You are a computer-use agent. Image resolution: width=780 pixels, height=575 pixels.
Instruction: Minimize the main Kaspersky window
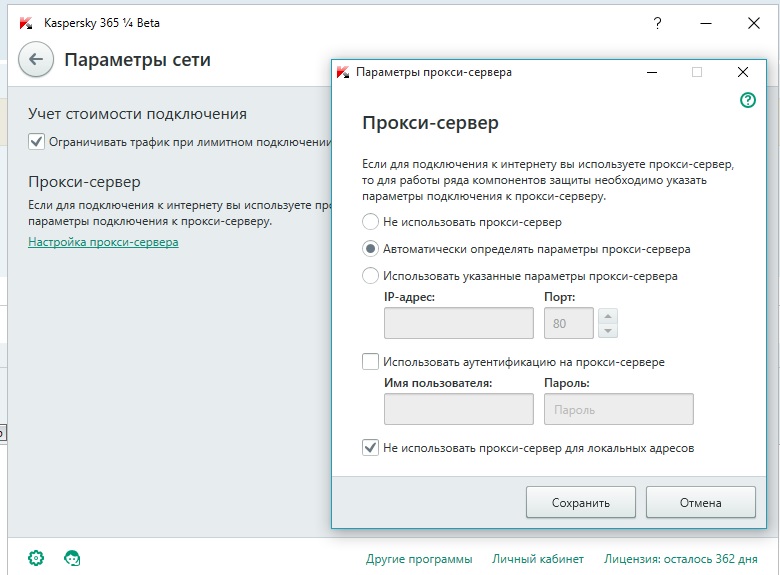705,23
